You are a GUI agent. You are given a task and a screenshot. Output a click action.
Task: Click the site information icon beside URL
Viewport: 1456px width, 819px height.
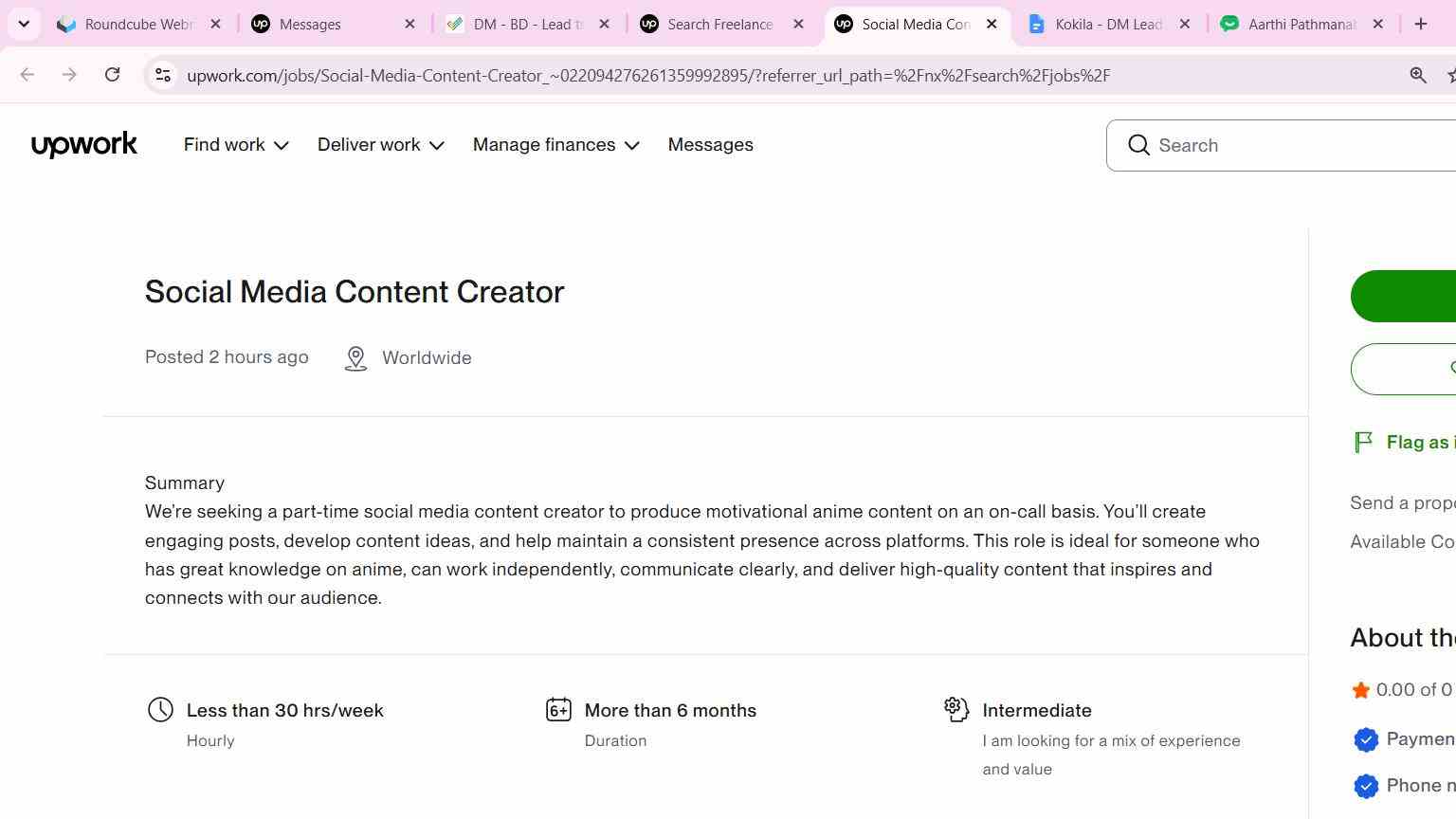coord(163,75)
